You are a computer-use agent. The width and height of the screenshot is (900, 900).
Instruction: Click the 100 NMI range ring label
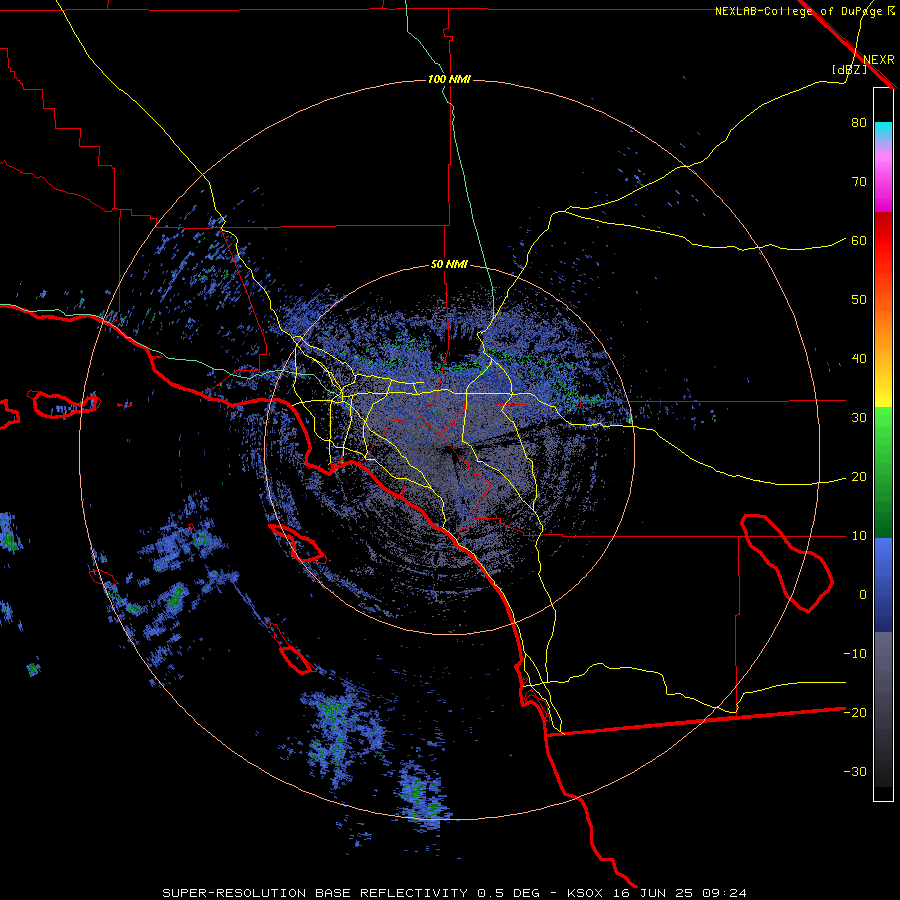click(449, 79)
